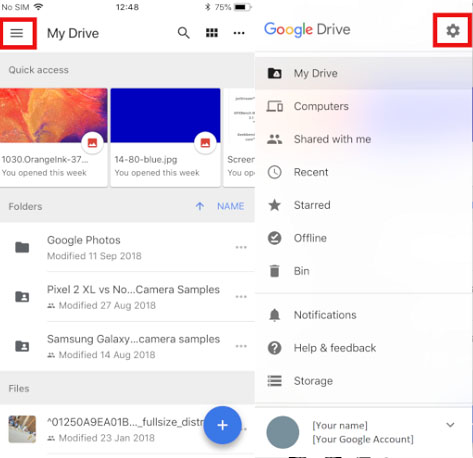Image resolution: width=473 pixels, height=458 pixels.
Task: Open the Google Photos folder name
Action: pyautogui.click(x=84, y=240)
